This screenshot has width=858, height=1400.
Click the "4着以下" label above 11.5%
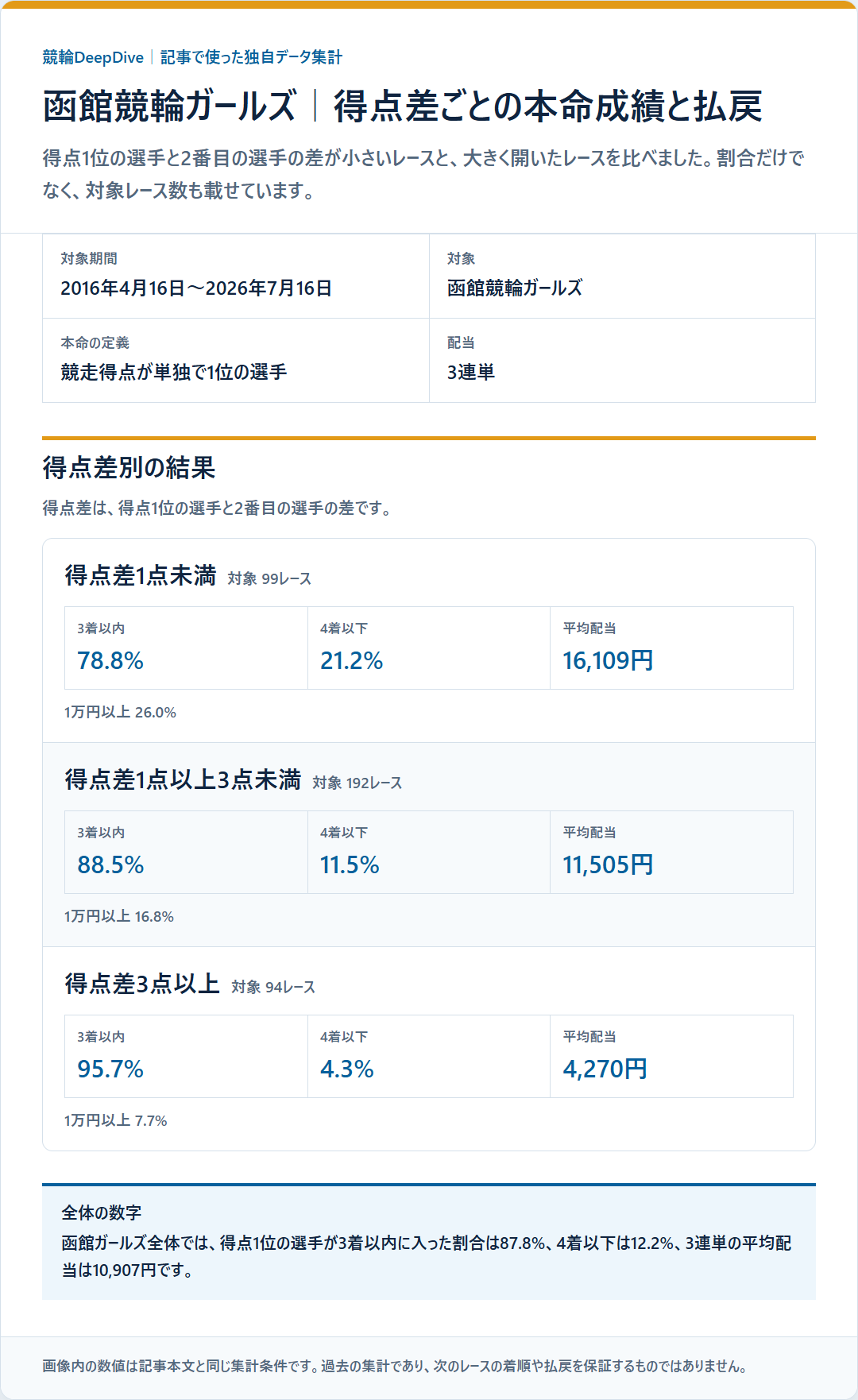click(x=344, y=833)
